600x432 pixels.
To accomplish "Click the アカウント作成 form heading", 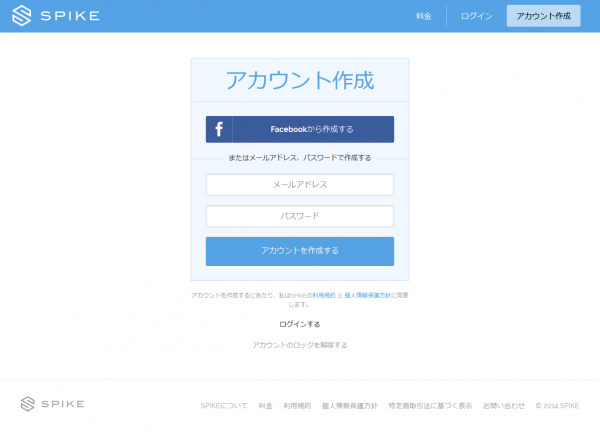I will click(x=300, y=80).
